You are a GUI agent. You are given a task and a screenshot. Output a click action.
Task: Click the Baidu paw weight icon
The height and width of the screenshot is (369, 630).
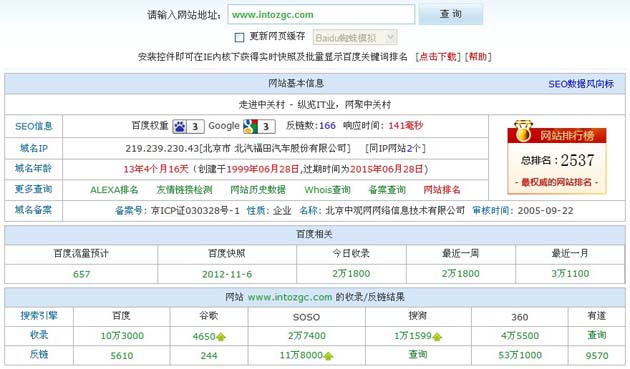pyautogui.click(x=180, y=127)
